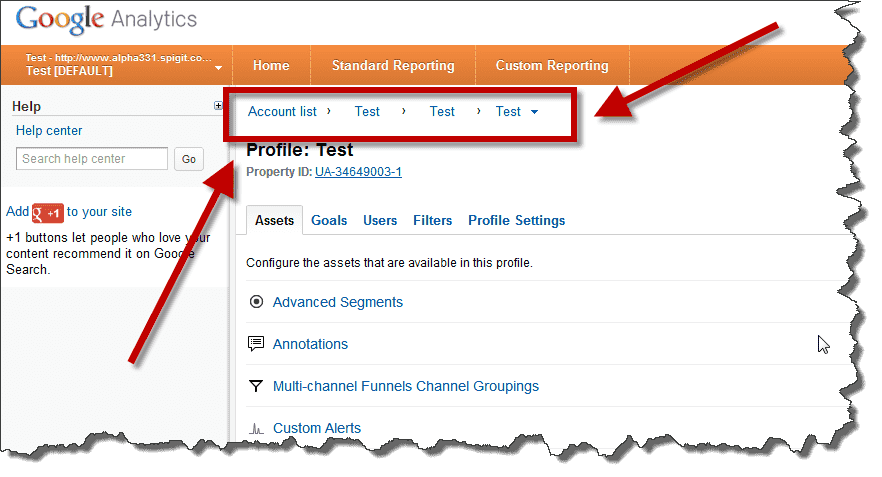Switch to the Filters tab
The width and height of the screenshot is (882, 477).
point(433,220)
